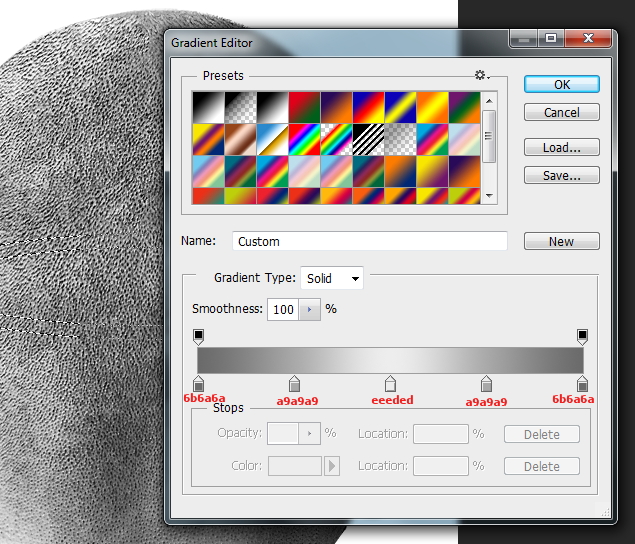This screenshot has height=544, width=635.
Task: Select the black-to-white gradient preset
Action: 208,107
